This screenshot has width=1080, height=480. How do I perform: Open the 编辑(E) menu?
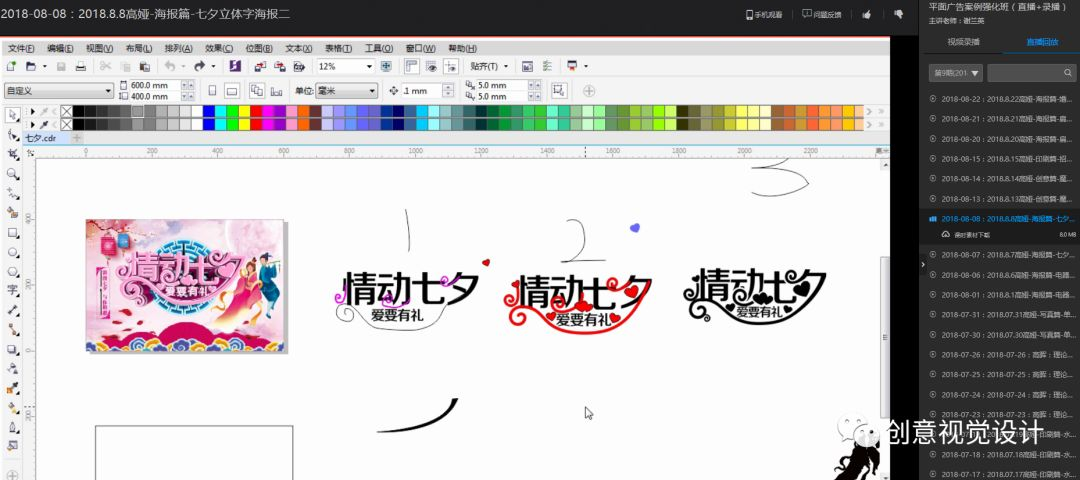tap(60, 48)
